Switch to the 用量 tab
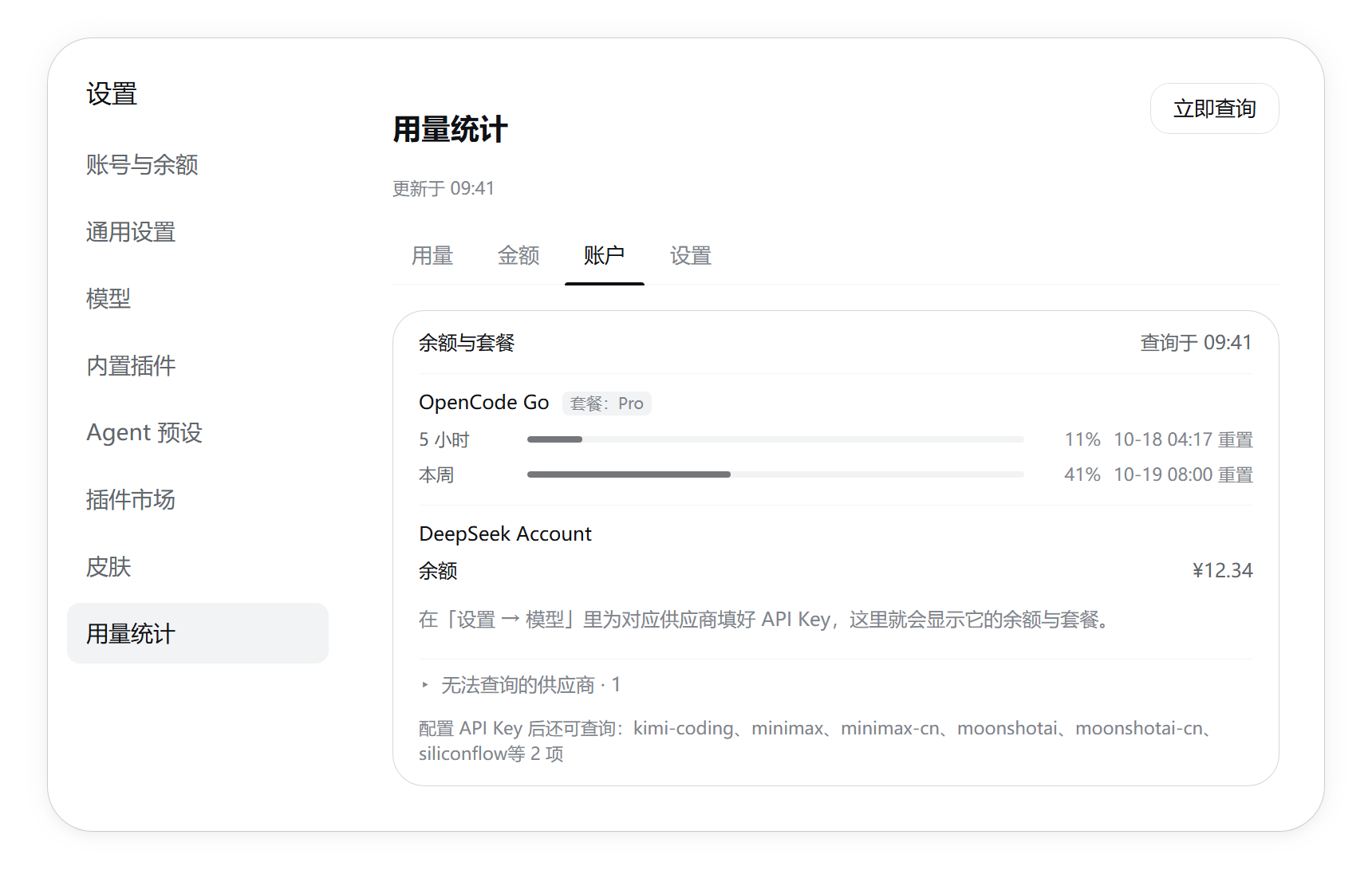The height and width of the screenshot is (874, 1372). tap(432, 256)
